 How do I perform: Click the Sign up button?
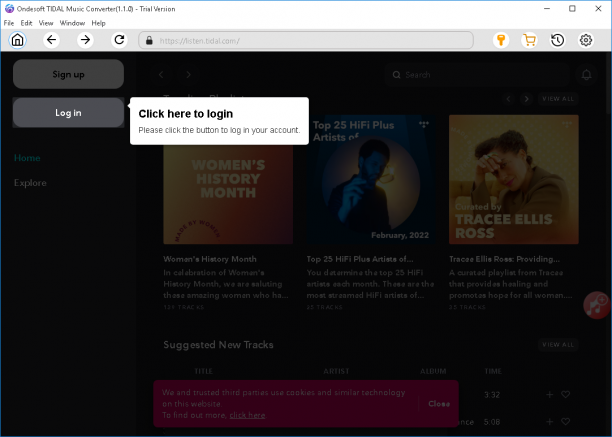[x=68, y=74]
